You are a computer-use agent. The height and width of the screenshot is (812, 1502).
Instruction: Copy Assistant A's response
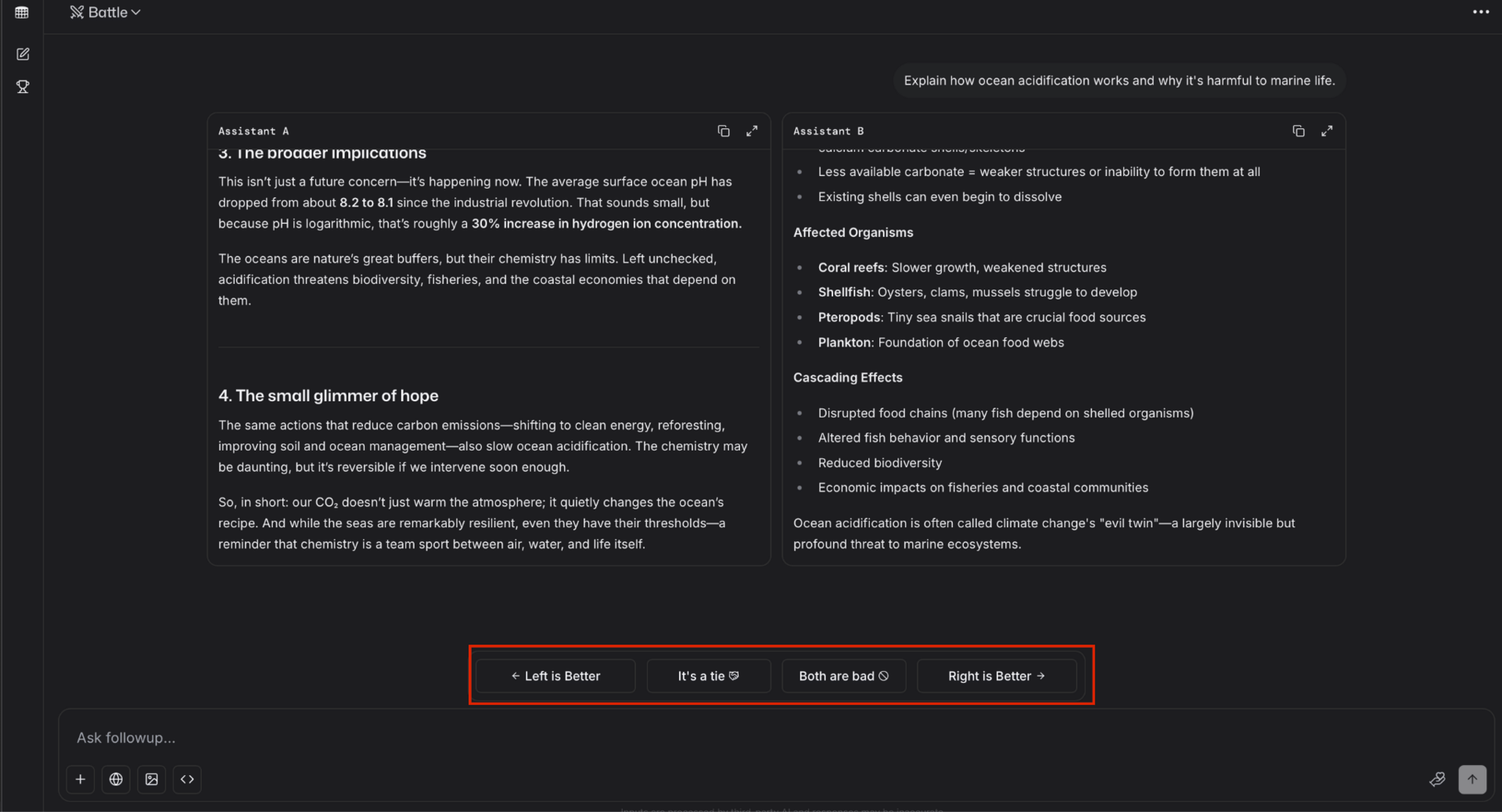coord(724,131)
